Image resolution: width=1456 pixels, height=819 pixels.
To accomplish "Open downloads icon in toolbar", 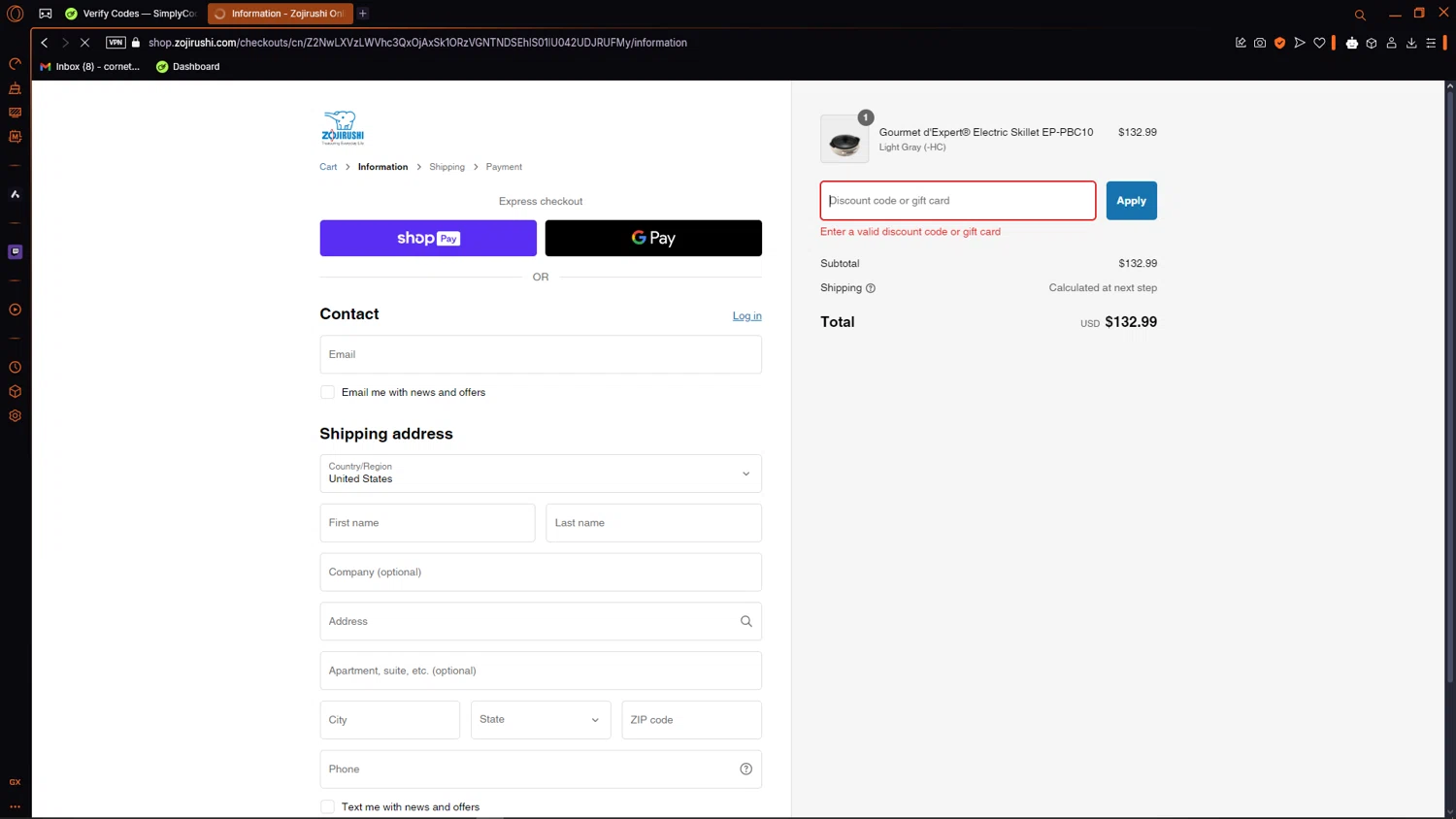I will pos(1411,43).
